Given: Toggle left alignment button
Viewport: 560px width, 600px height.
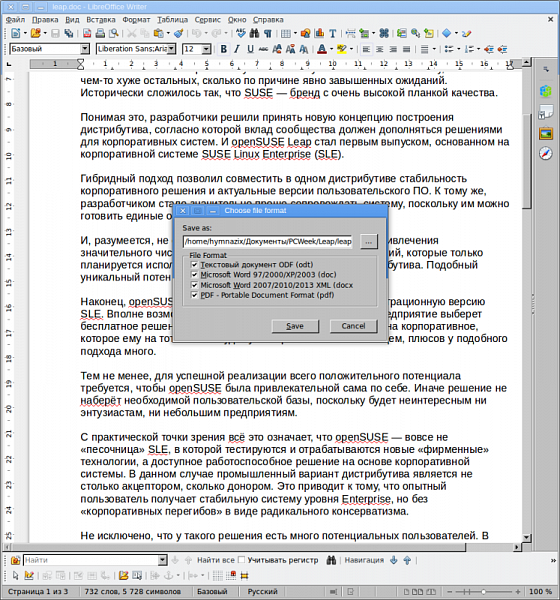Looking at the screenshot, I should [366, 49].
